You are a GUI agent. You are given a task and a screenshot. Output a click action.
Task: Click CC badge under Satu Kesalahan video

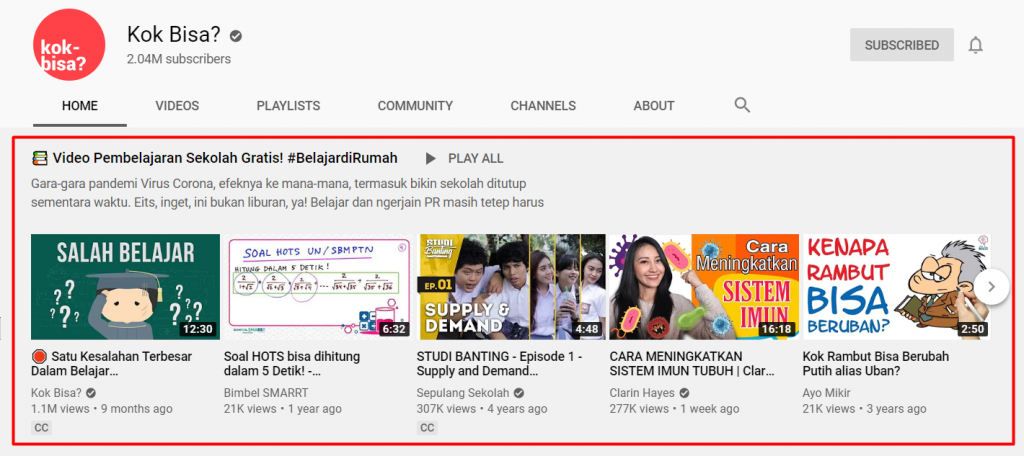coord(41,428)
